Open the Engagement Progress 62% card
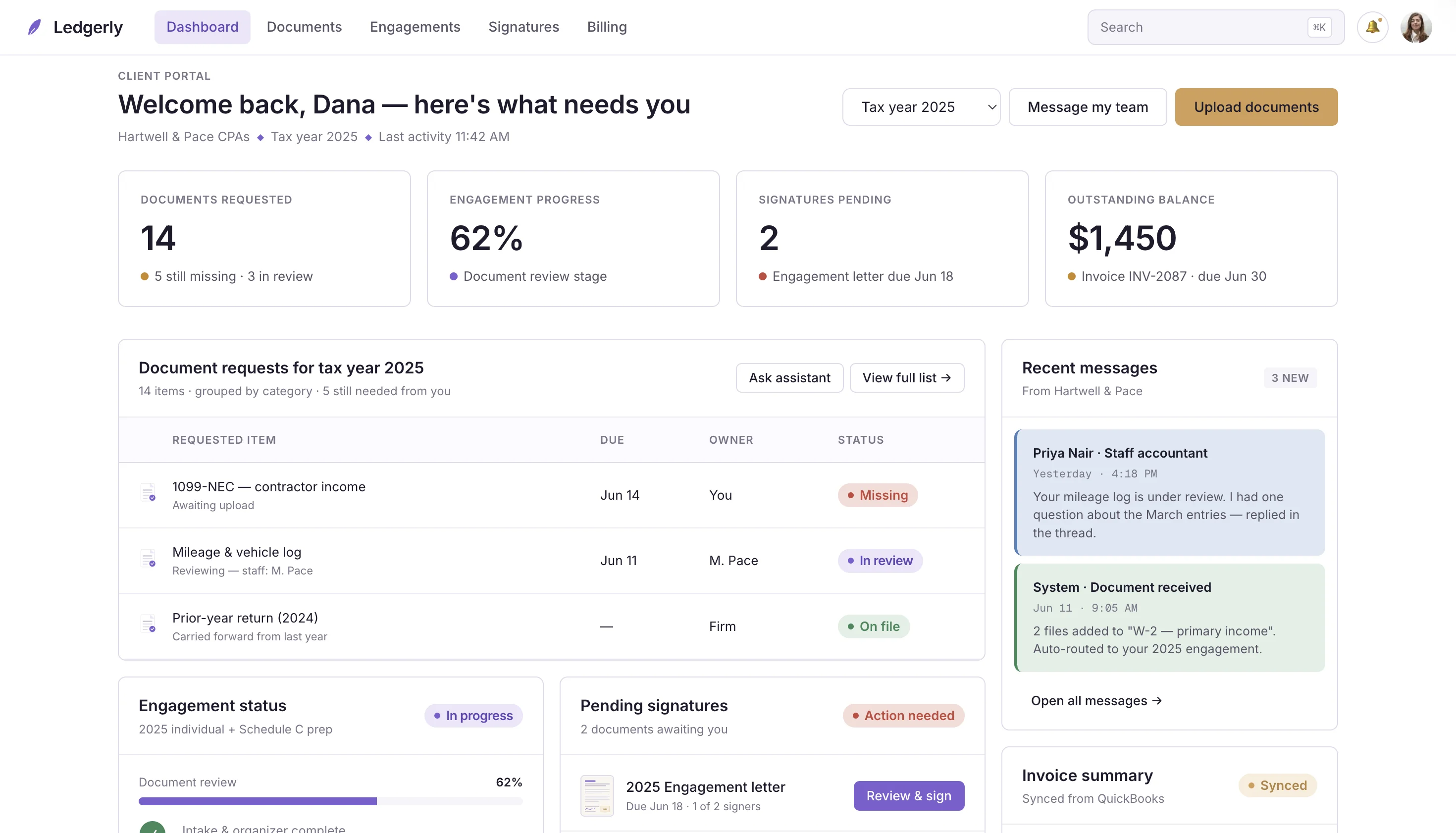 pos(573,239)
